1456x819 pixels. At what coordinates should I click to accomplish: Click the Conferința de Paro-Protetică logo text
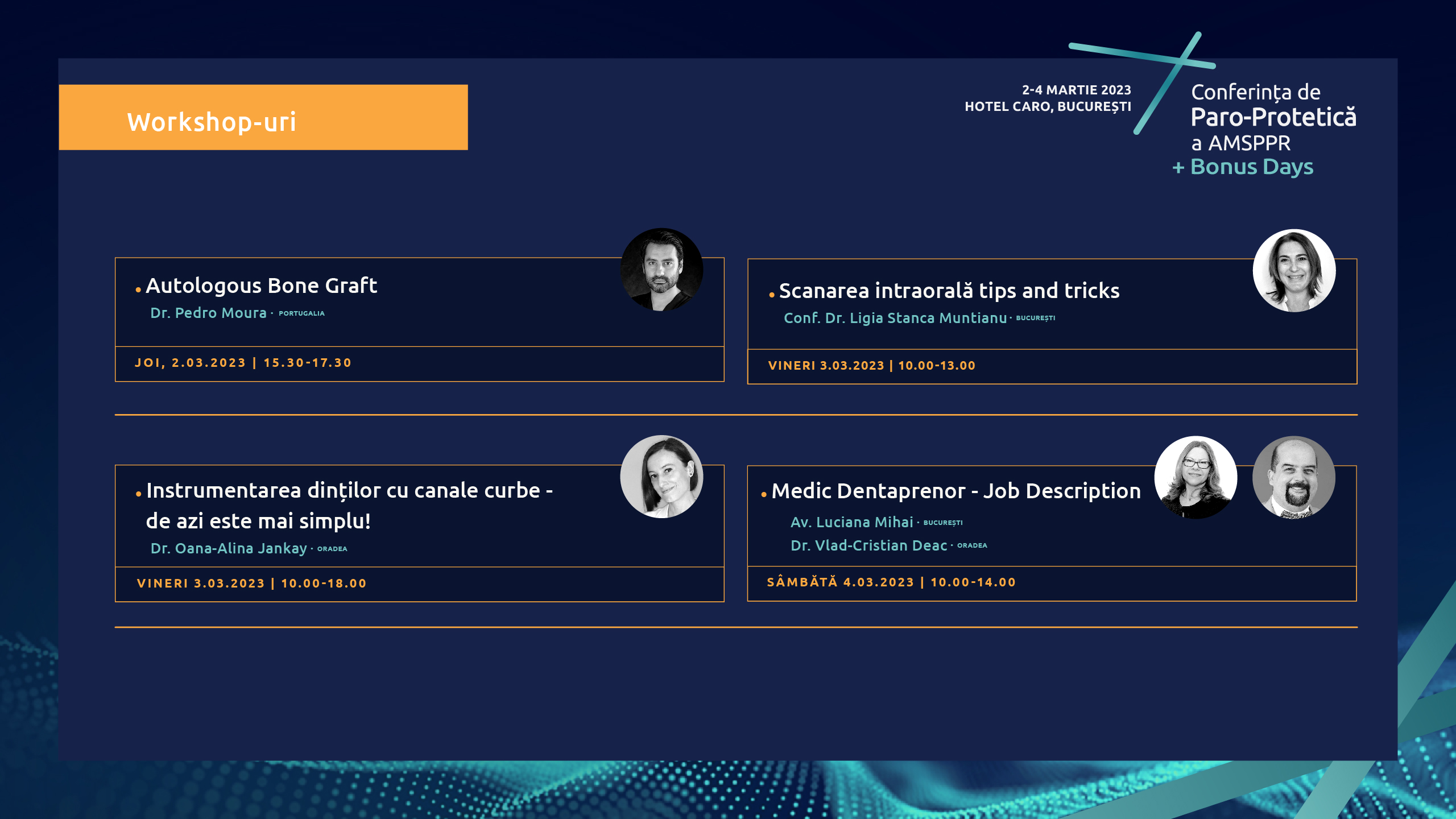click(1273, 117)
